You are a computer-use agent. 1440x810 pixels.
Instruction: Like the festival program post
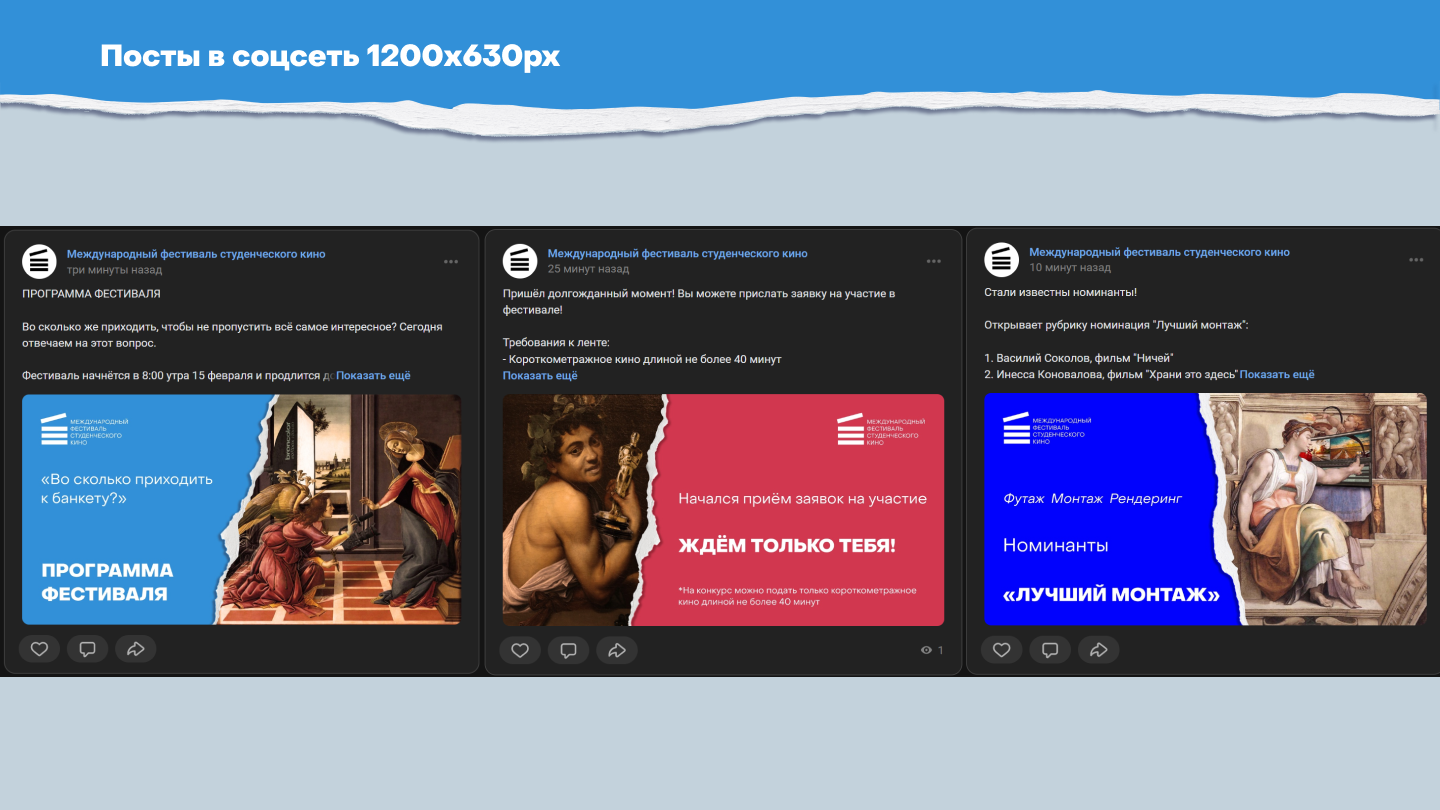coord(39,649)
